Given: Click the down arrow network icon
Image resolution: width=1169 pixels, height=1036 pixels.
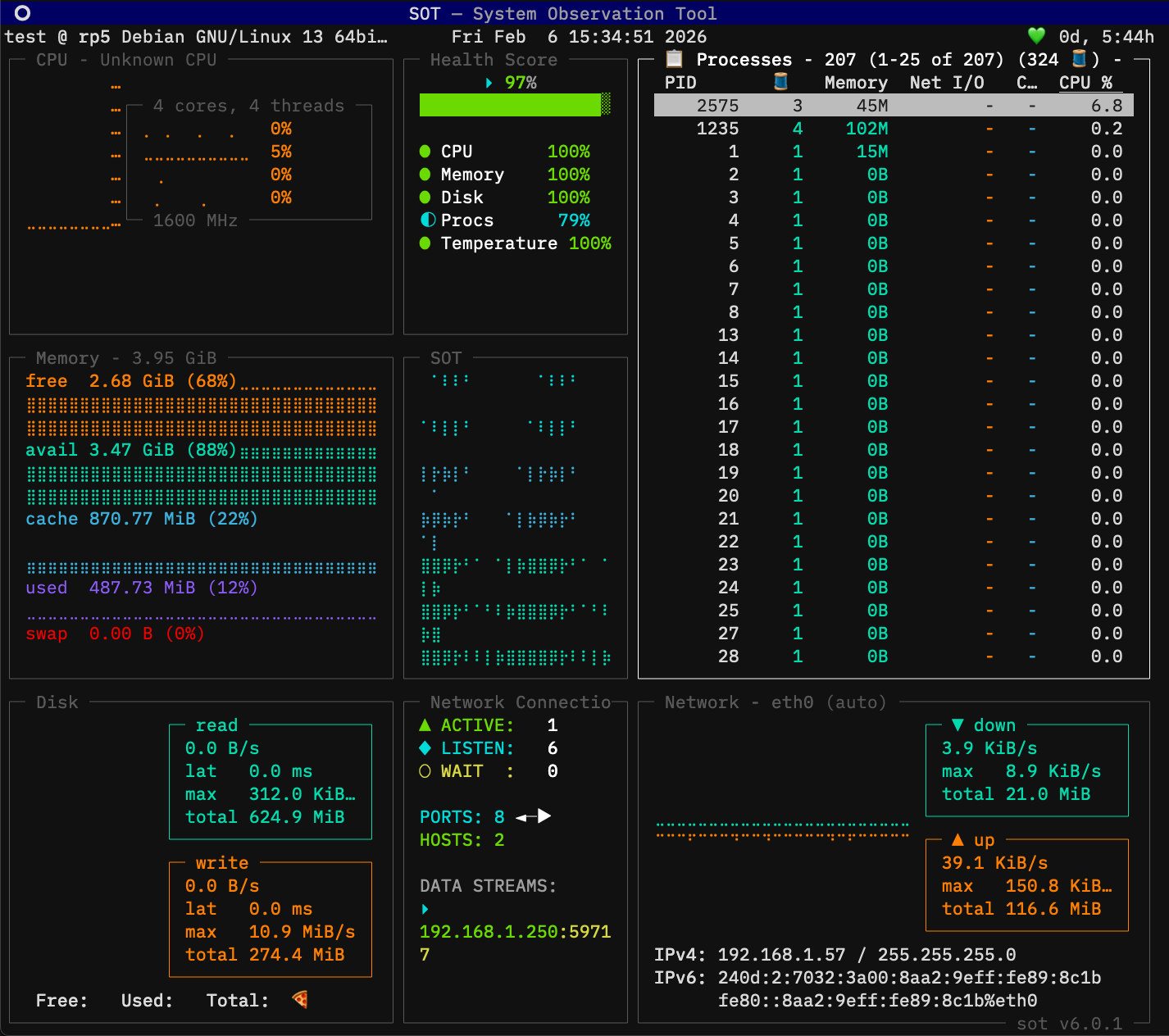Looking at the screenshot, I should tap(957, 725).
